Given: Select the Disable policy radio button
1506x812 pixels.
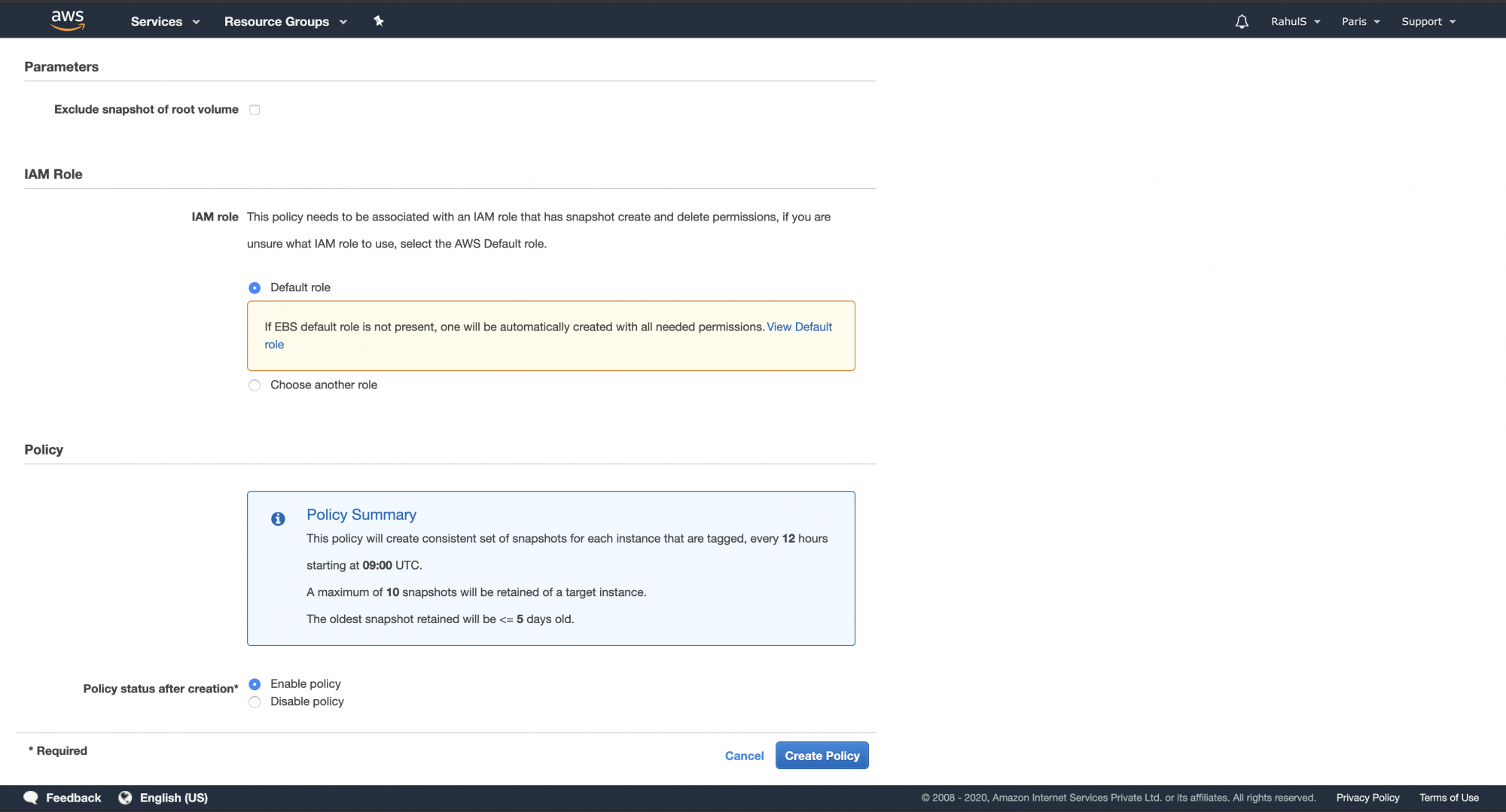Looking at the screenshot, I should (x=255, y=702).
